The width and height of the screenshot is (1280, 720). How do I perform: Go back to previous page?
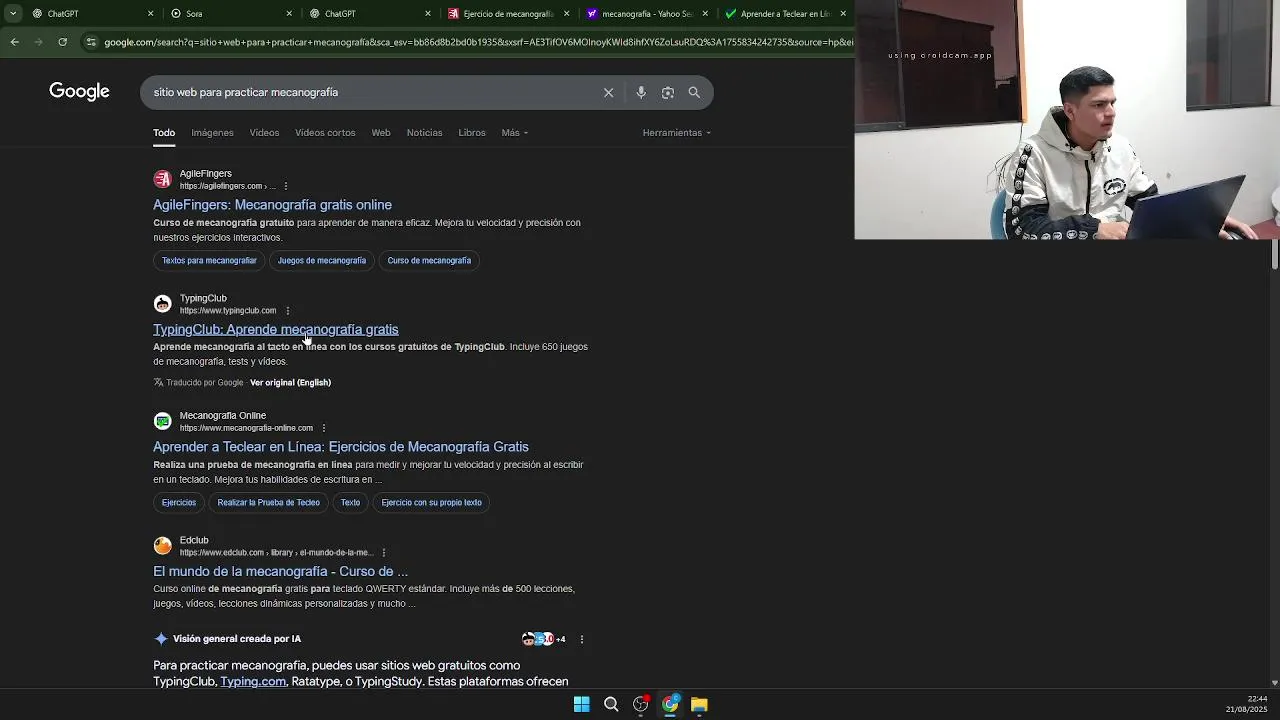[14, 42]
